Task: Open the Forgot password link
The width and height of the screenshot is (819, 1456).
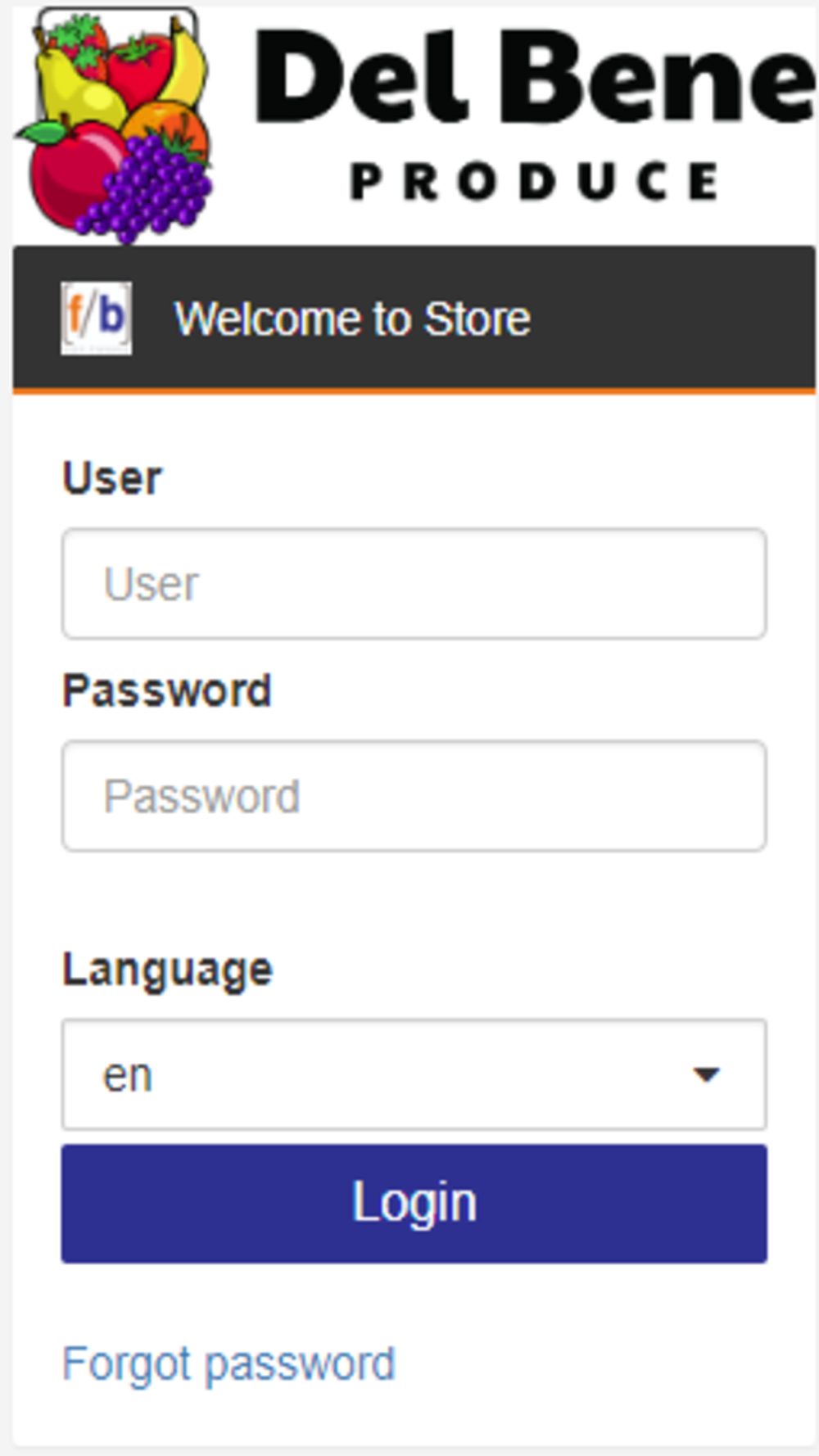Action: click(229, 1365)
